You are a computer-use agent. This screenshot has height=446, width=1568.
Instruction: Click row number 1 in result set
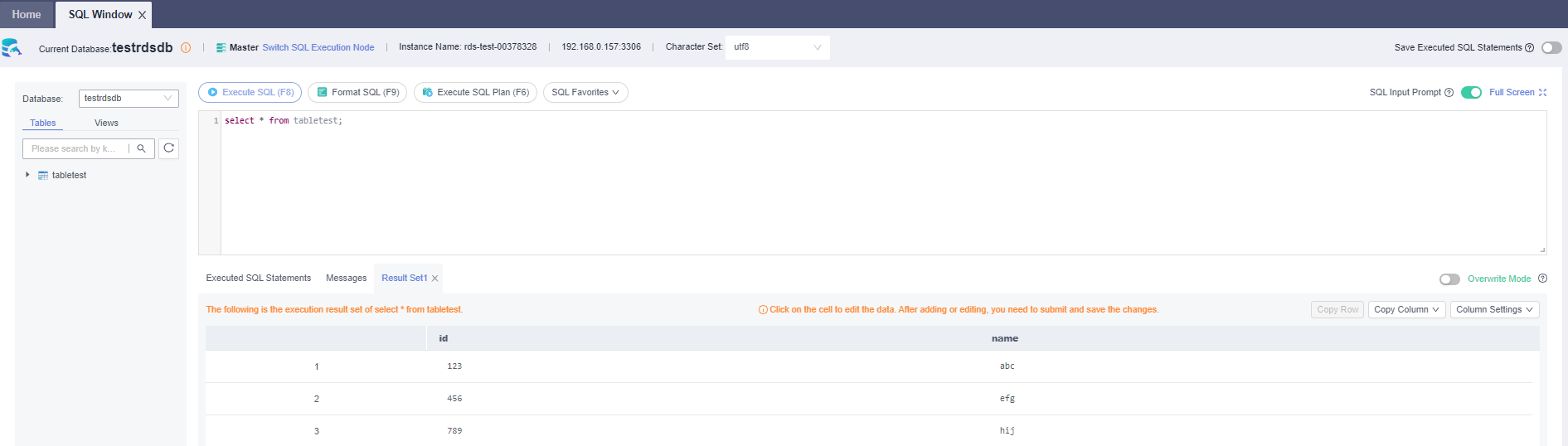316,366
